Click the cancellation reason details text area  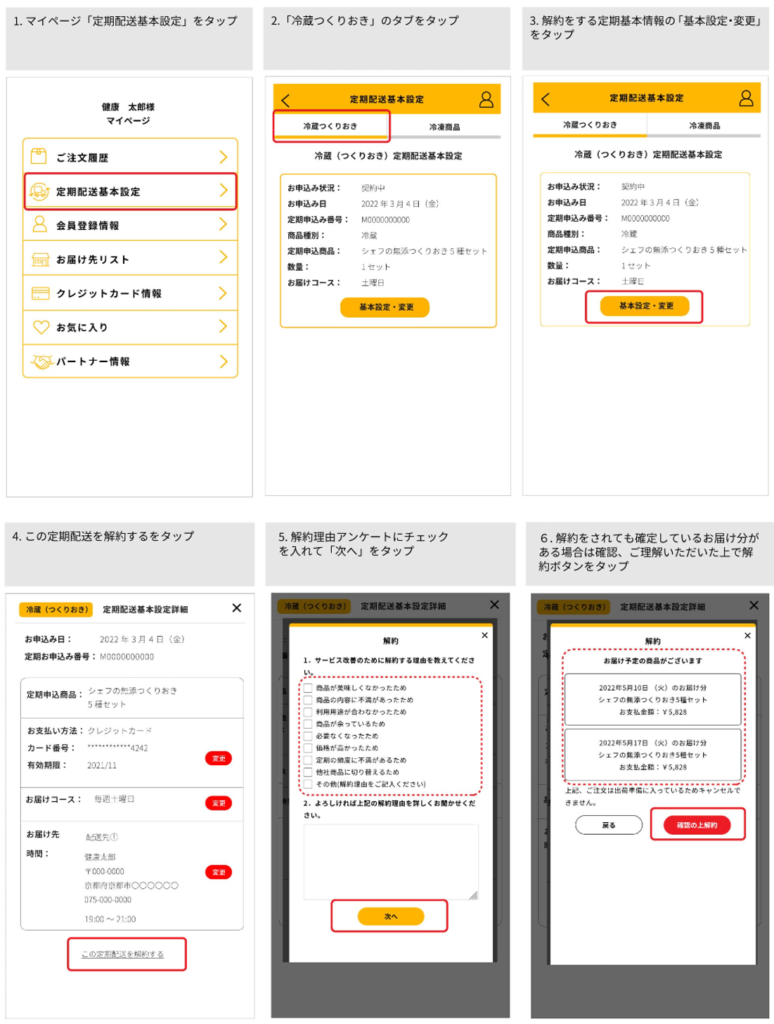tap(391, 862)
